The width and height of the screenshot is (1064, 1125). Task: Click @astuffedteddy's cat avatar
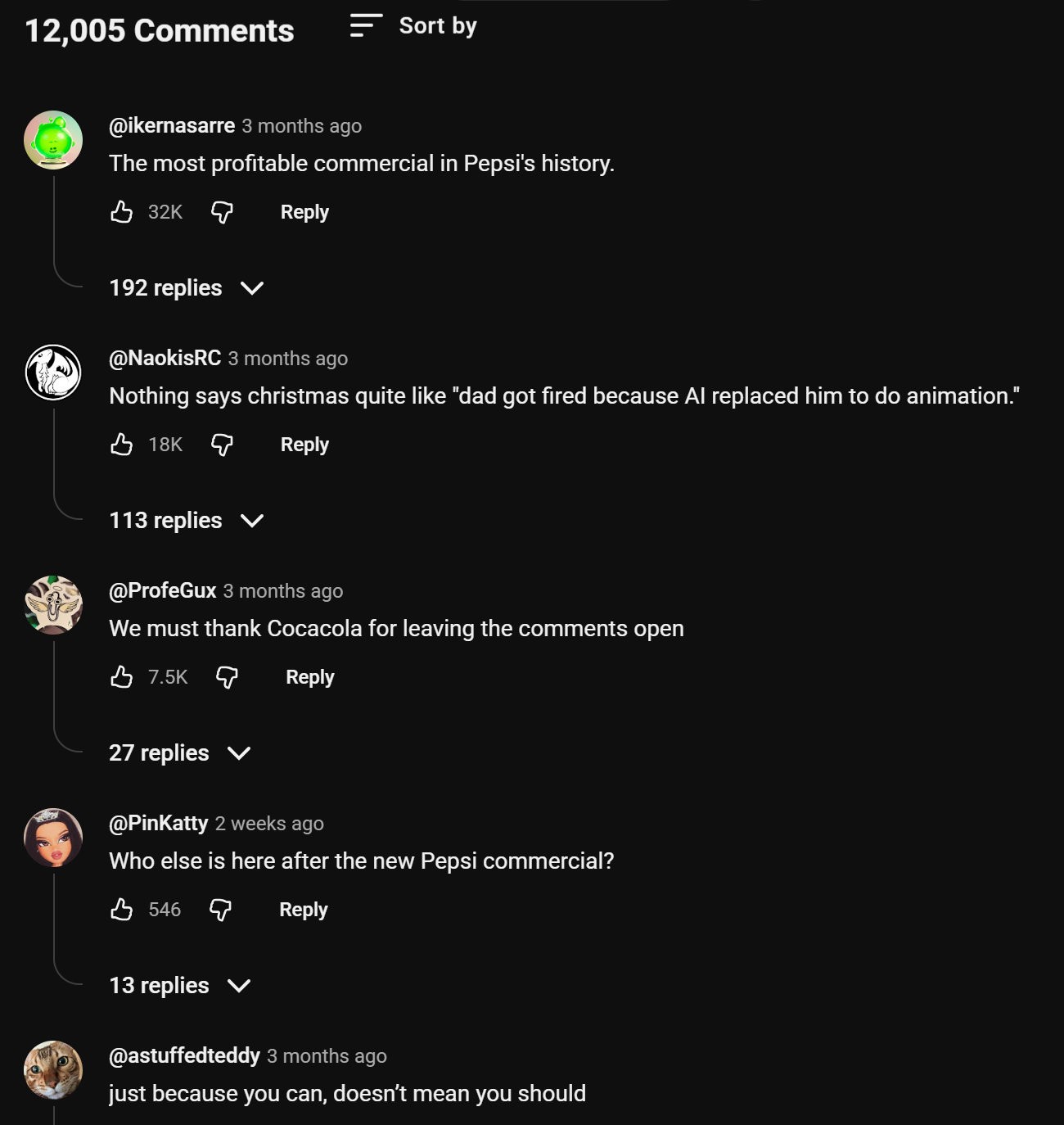coord(52,1070)
